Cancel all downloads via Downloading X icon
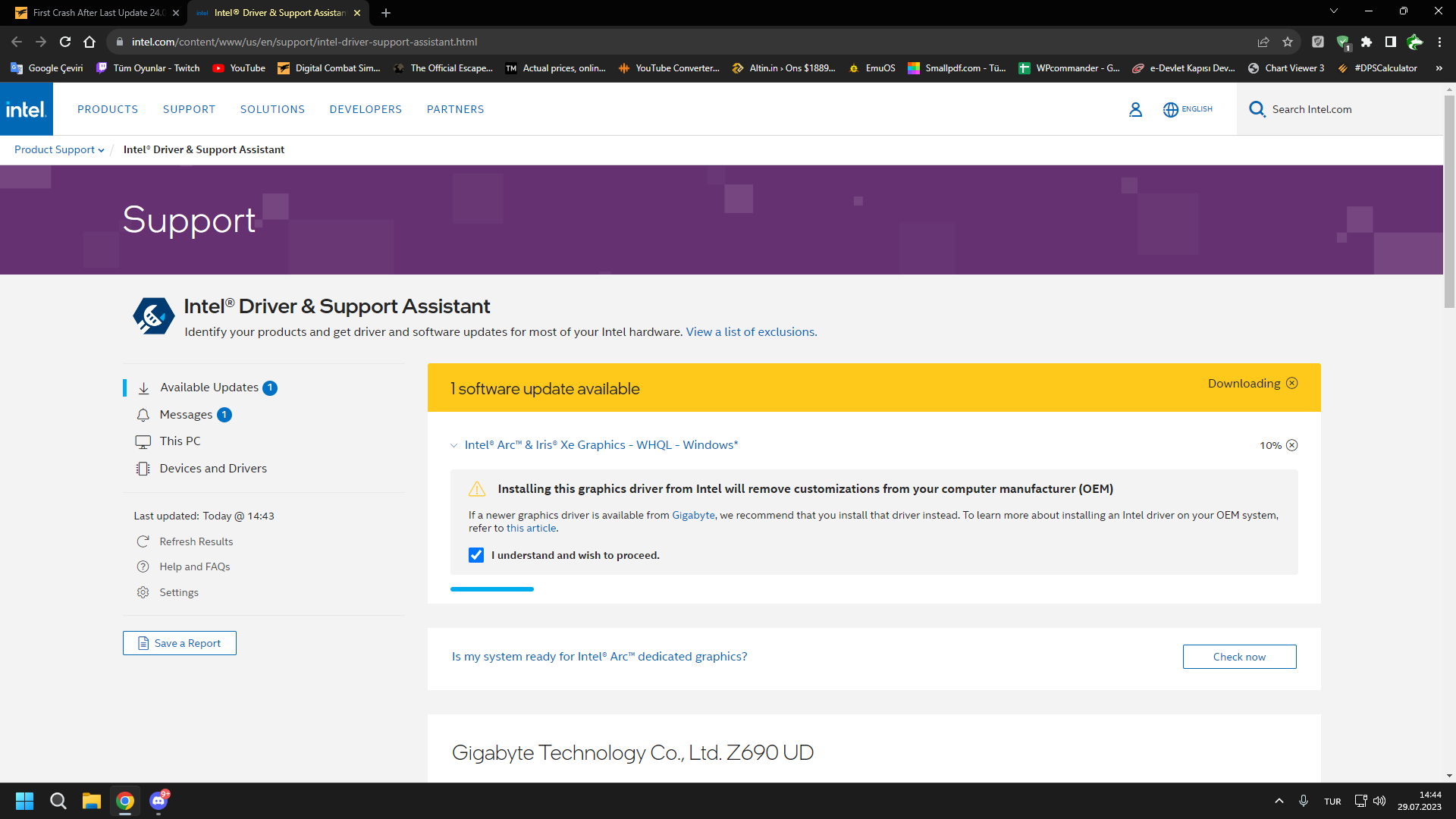1456x819 pixels. click(x=1292, y=383)
